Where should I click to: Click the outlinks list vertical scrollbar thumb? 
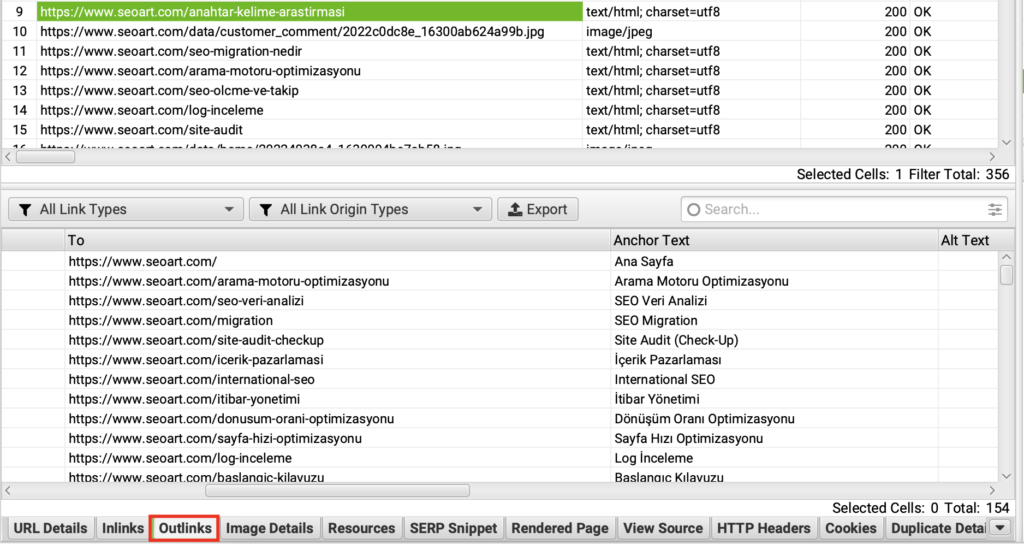(x=1007, y=274)
